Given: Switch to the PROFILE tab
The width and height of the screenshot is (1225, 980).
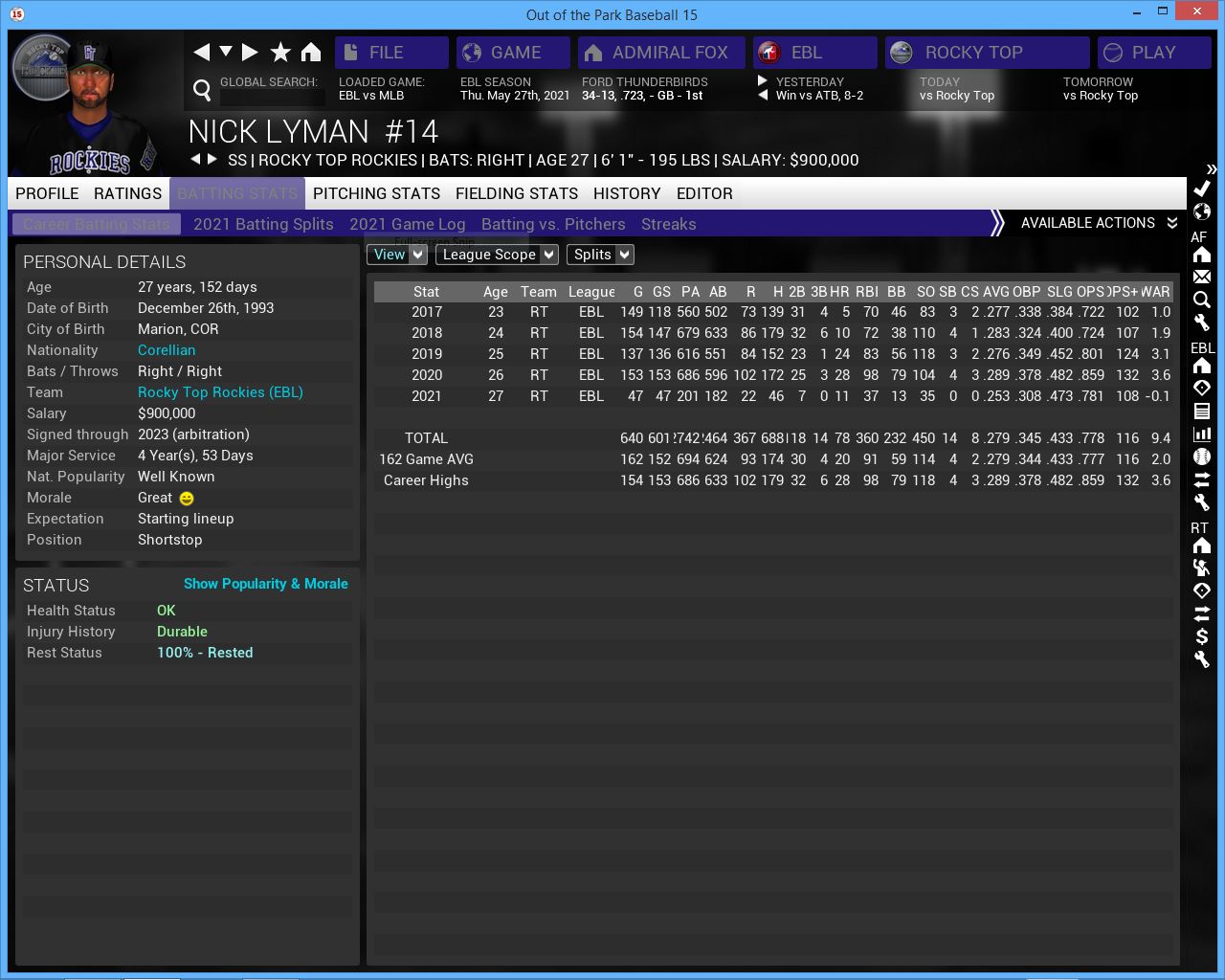Looking at the screenshot, I should 47,193.
